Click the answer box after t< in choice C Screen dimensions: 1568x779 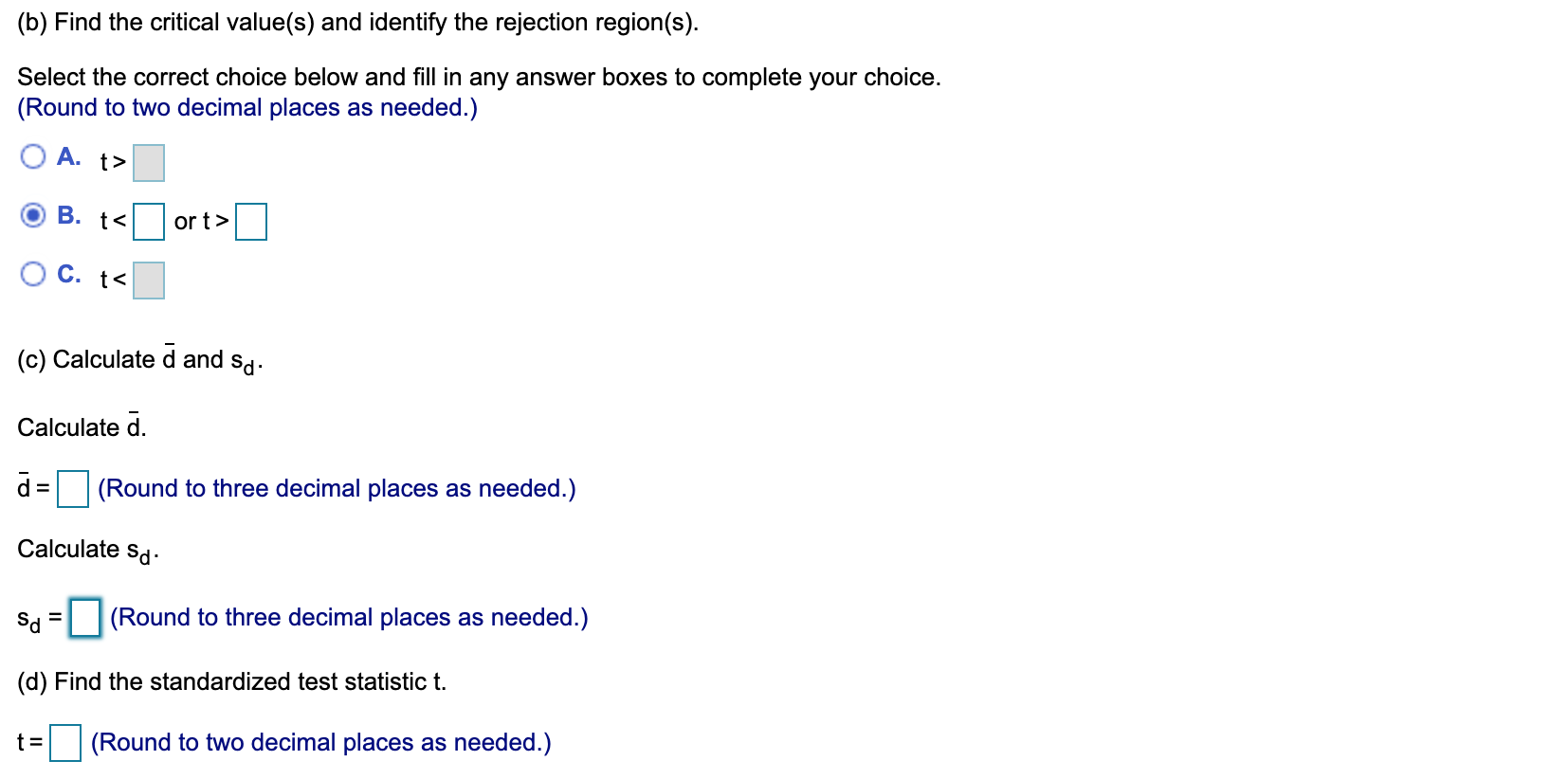pyautogui.click(x=150, y=280)
